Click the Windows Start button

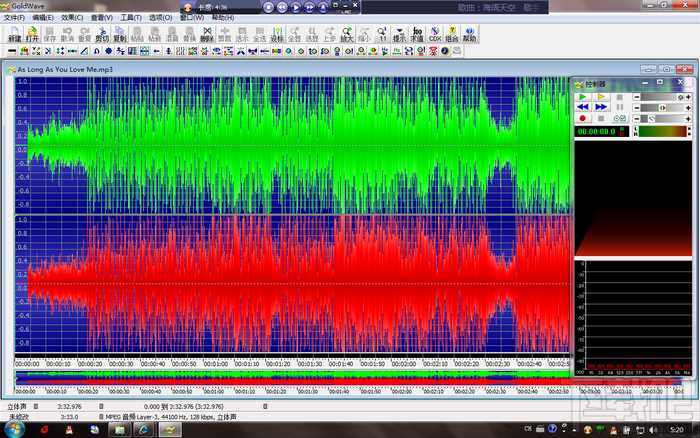pos(14,428)
